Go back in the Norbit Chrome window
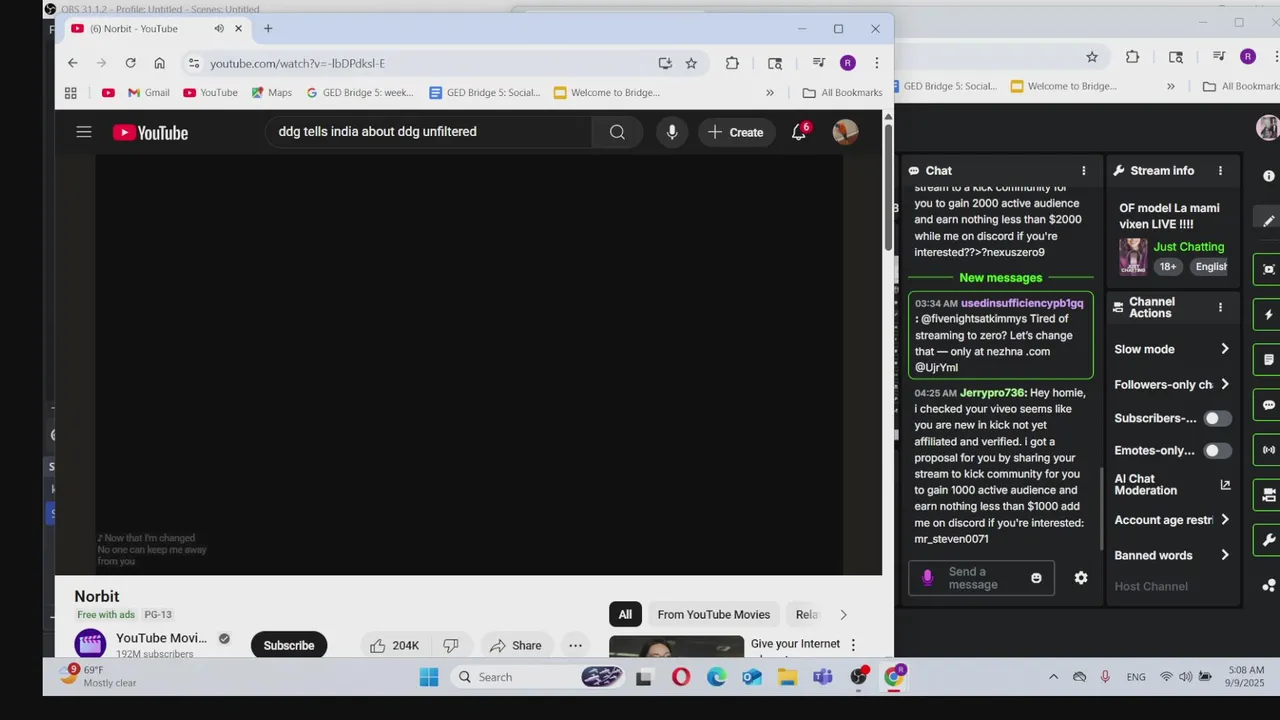The width and height of the screenshot is (1280, 720). click(72, 63)
